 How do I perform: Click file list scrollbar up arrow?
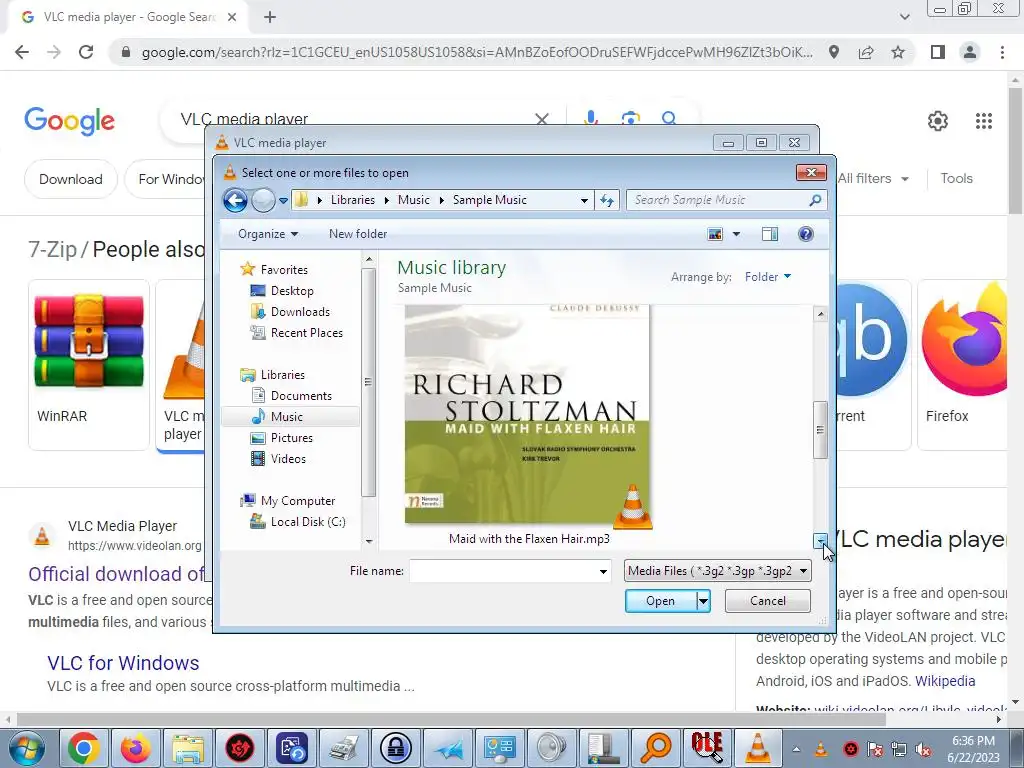[x=820, y=314]
